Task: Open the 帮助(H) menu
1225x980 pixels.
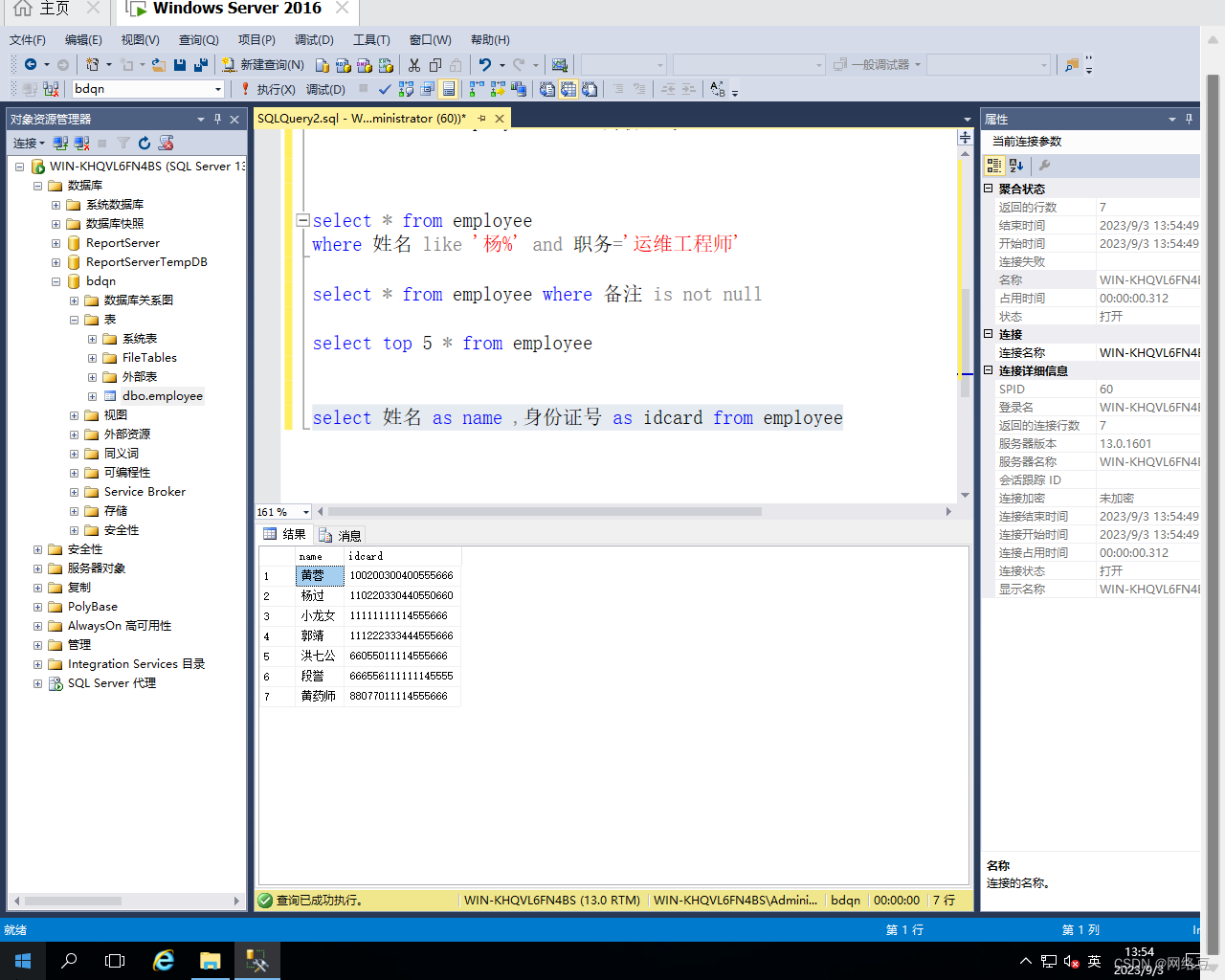Action: tap(490, 40)
